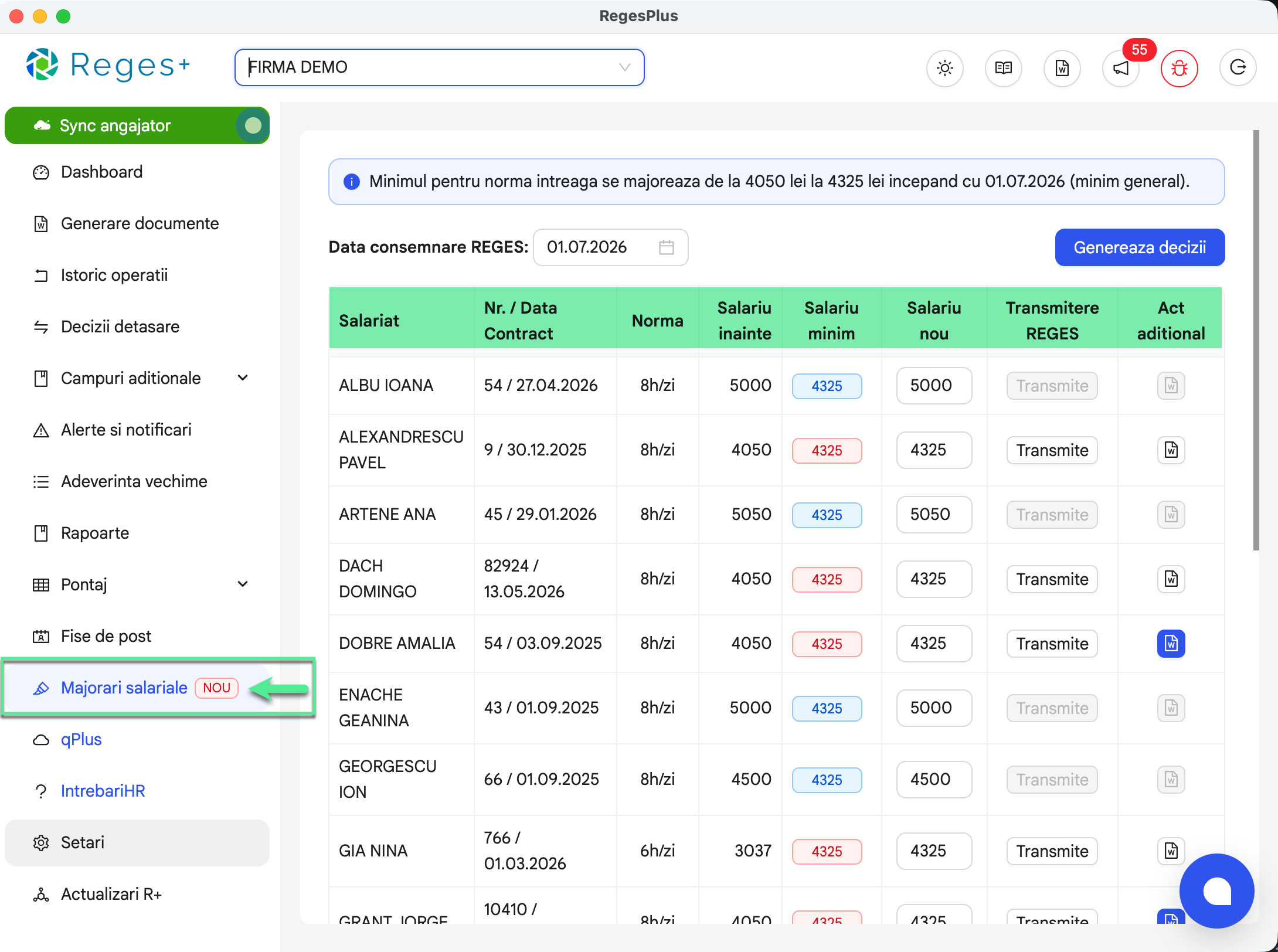
Task: Report a bug via red bug icon
Action: (1179, 68)
